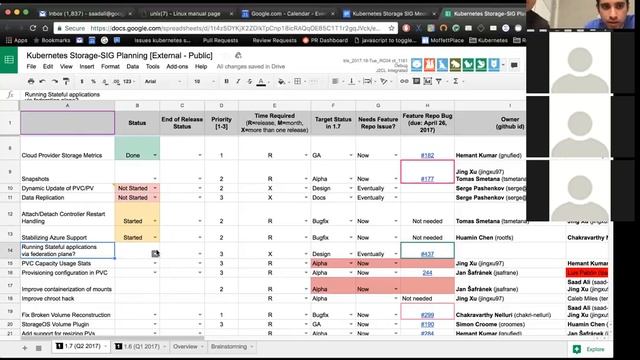
Task: Open text rotation options
Action: tap(384, 81)
